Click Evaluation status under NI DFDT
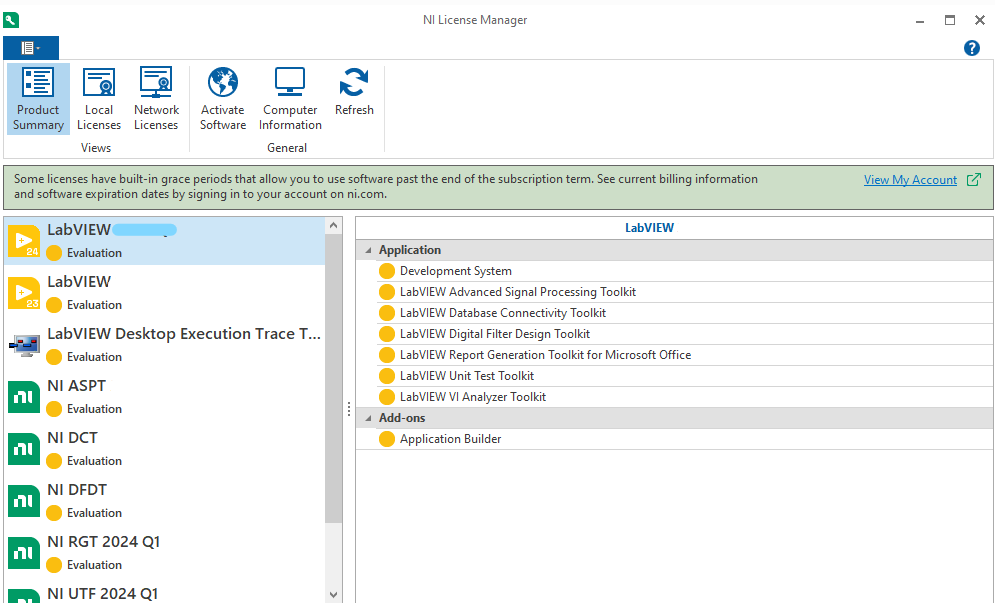The image size is (995, 603). point(95,513)
